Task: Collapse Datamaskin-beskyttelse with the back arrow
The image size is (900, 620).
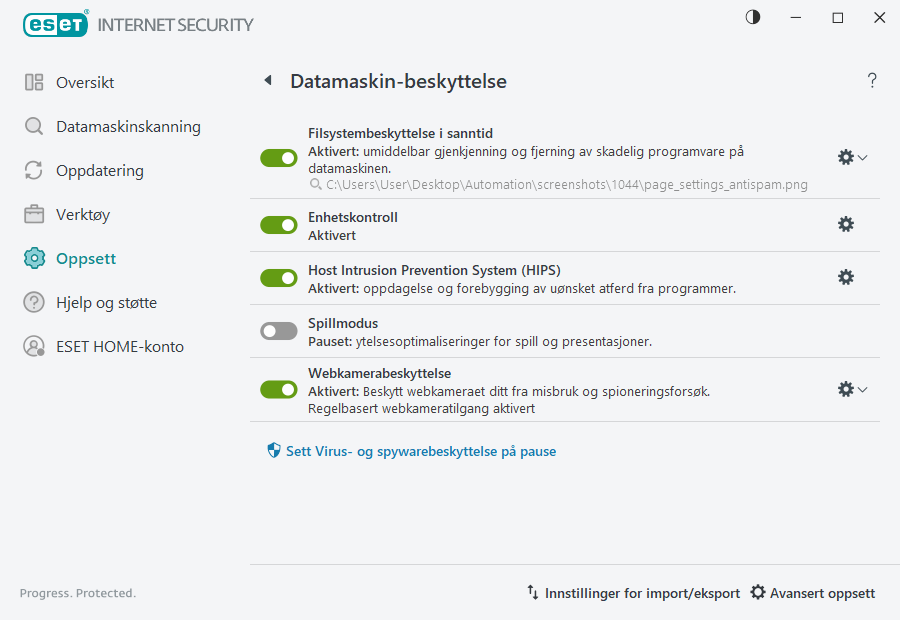Action: [x=267, y=80]
